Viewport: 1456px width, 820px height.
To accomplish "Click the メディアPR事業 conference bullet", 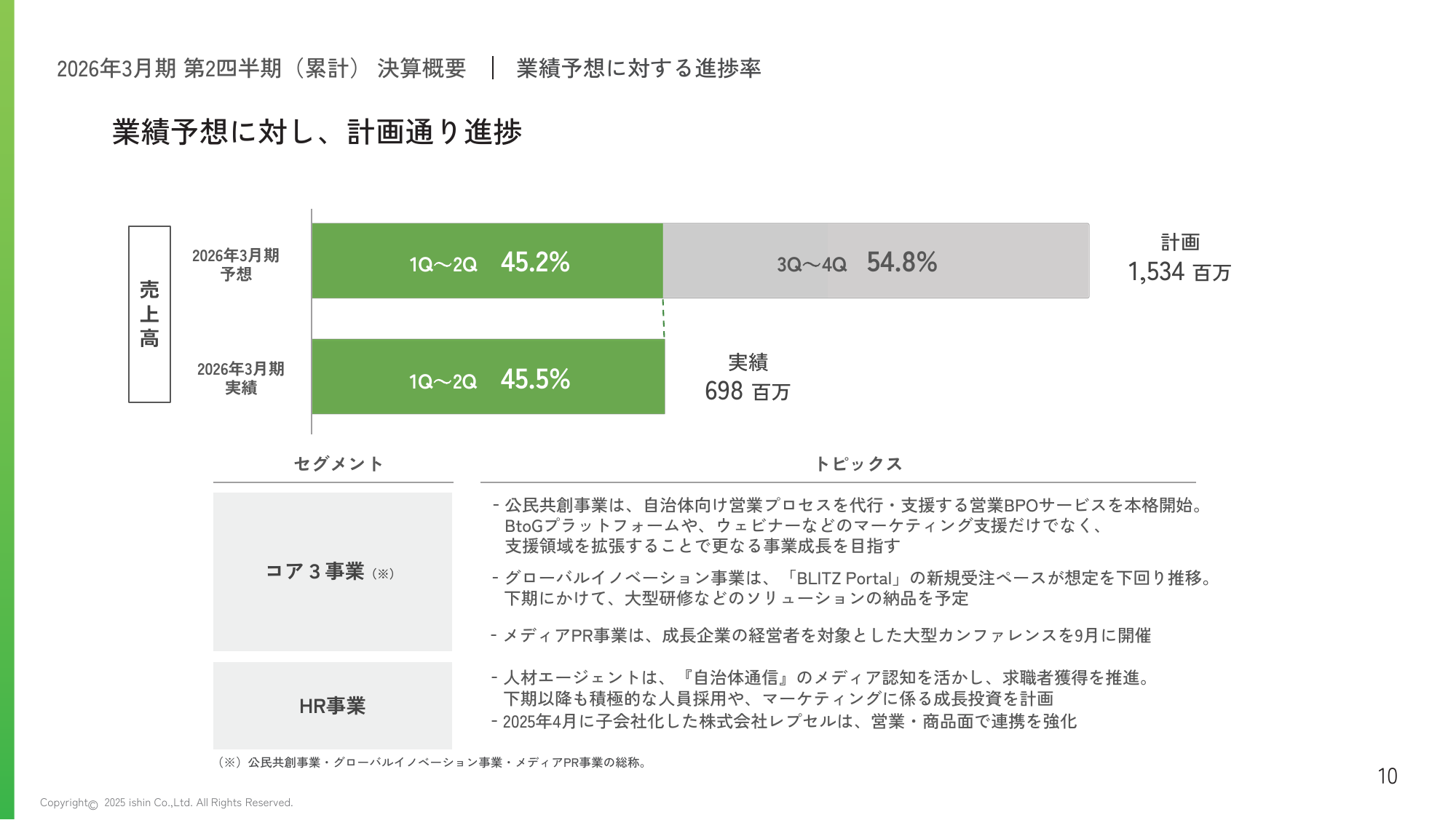I will pos(821,636).
